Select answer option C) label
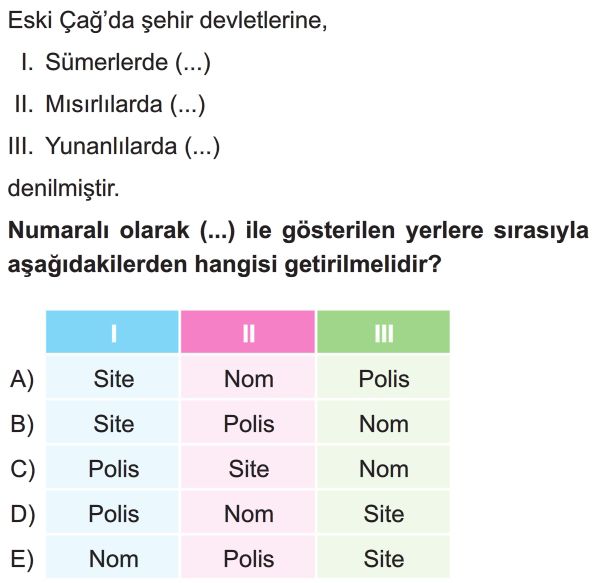The image size is (600, 583). point(23,469)
